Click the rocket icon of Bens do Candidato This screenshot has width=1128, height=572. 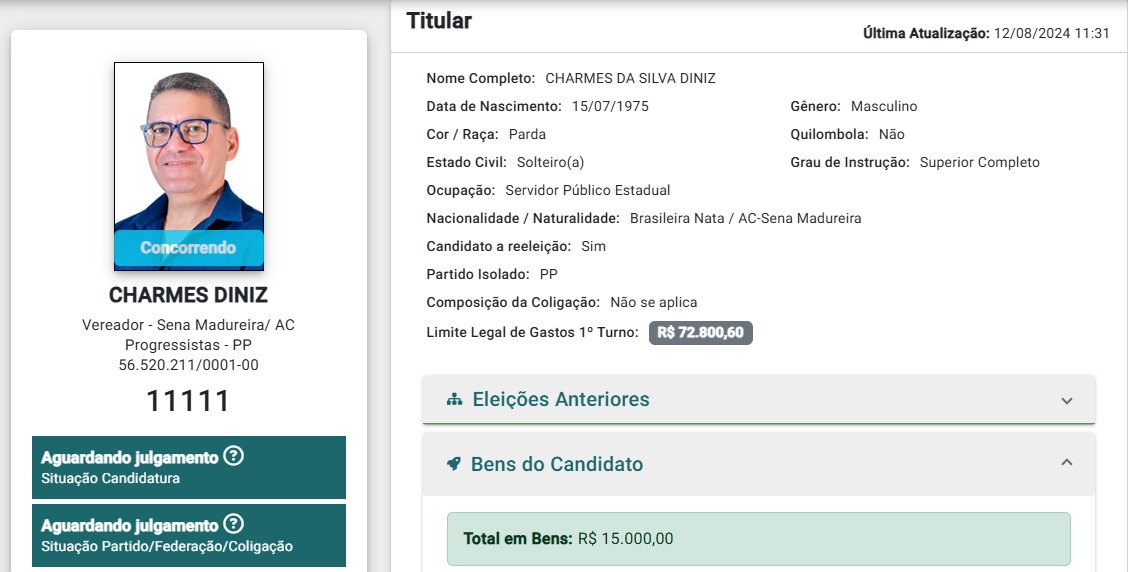coord(453,464)
